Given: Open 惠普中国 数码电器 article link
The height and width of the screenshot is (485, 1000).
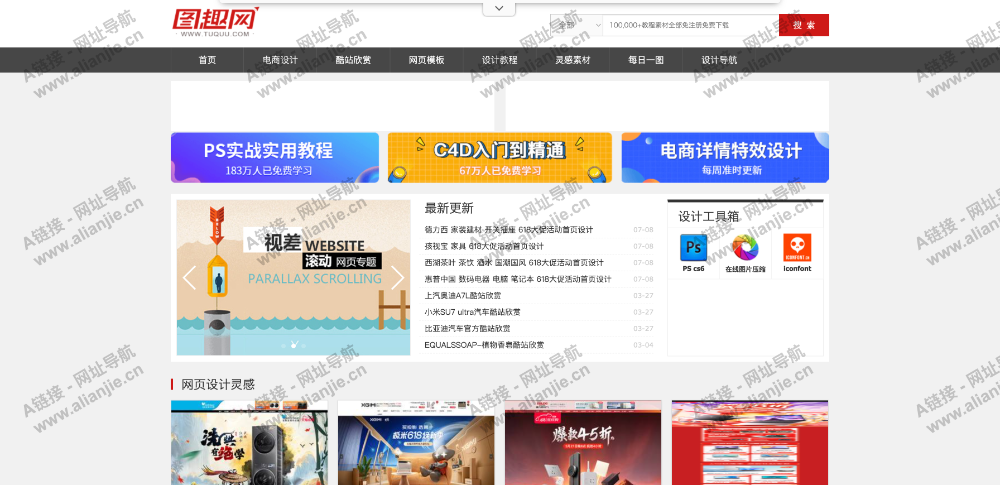Looking at the screenshot, I should pos(518,280).
